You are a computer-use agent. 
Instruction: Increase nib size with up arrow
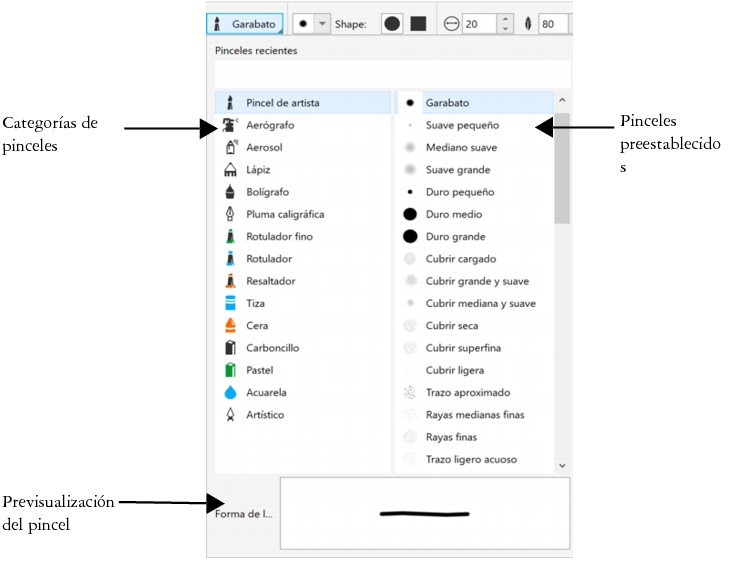505,18
